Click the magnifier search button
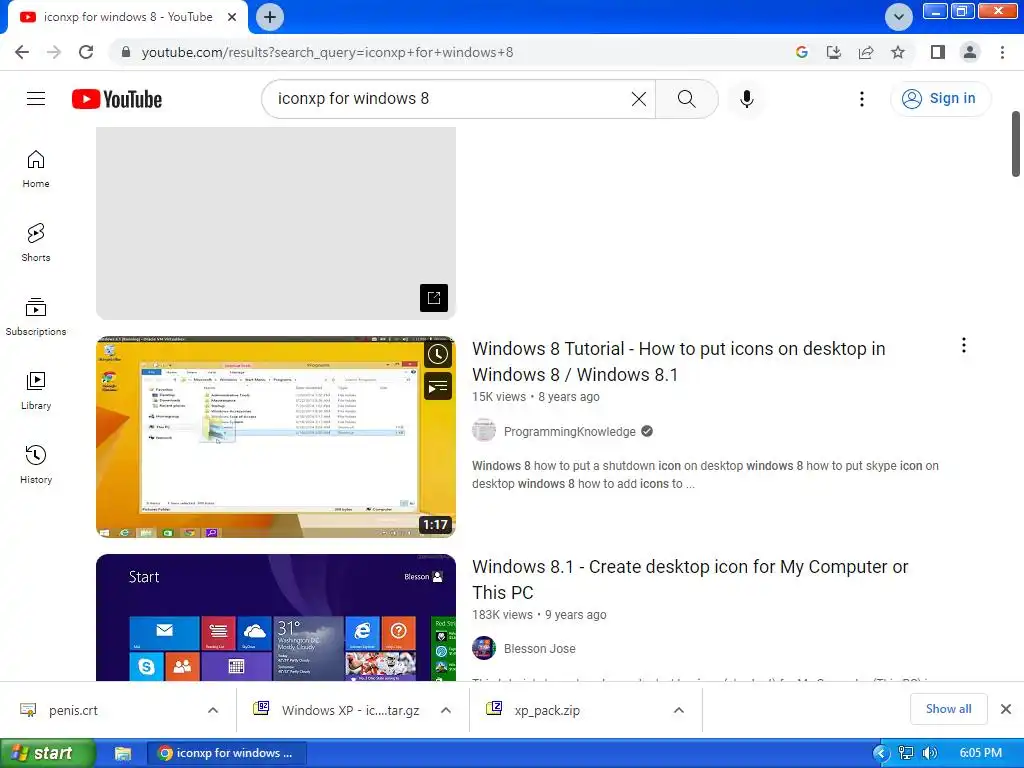 686,99
